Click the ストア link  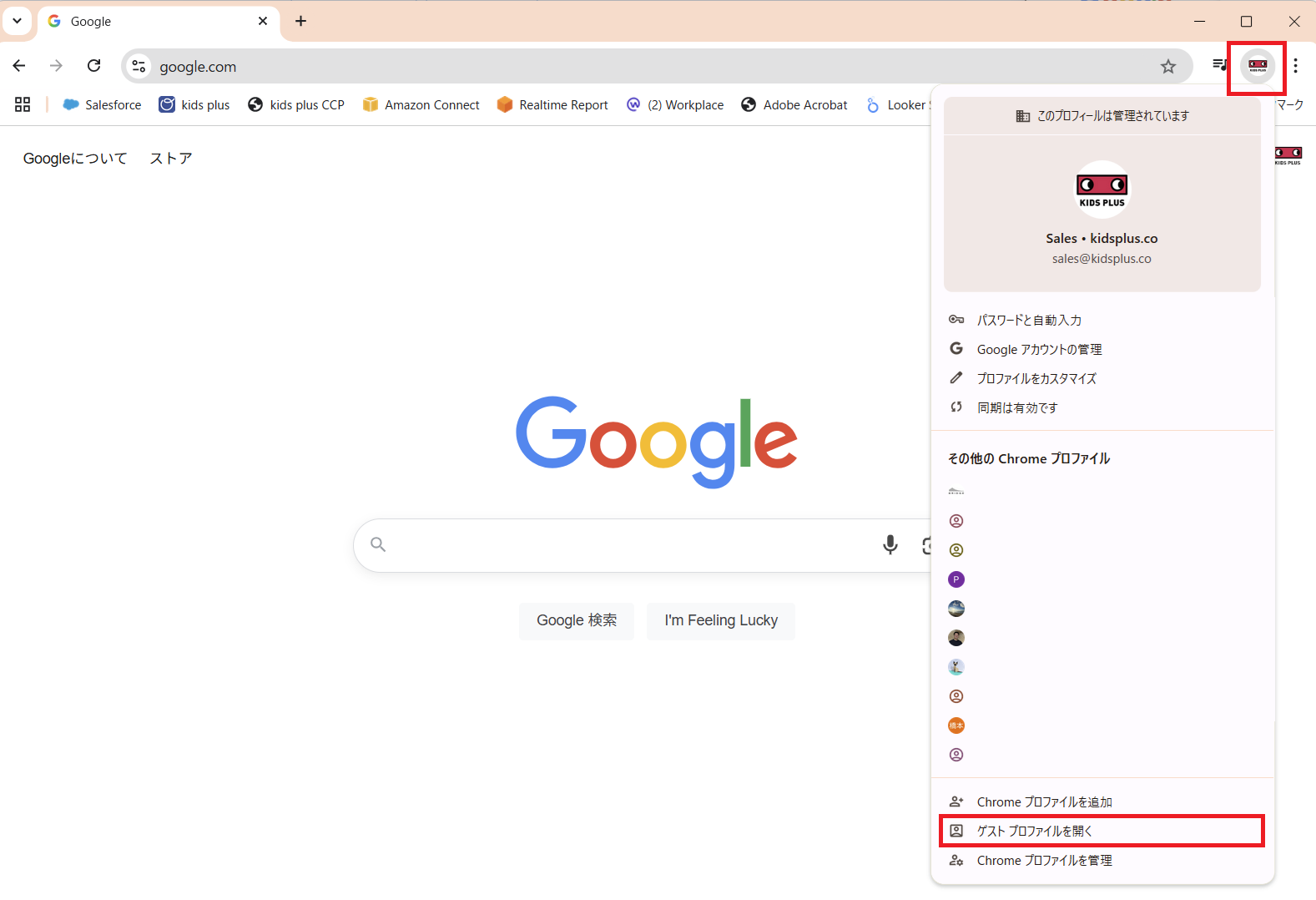(171, 159)
